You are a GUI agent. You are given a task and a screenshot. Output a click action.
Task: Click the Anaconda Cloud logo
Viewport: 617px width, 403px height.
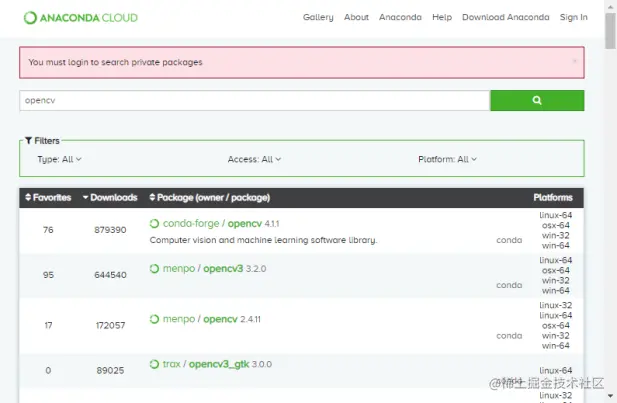click(81, 18)
